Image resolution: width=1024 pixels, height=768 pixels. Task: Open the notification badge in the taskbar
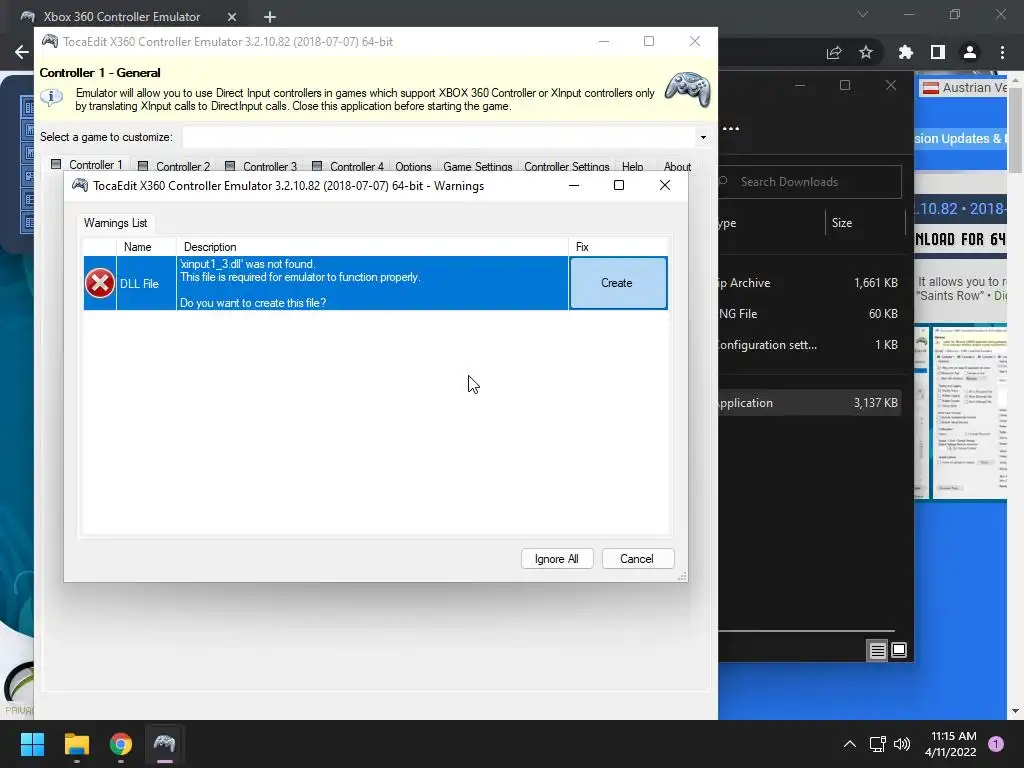click(x=996, y=744)
